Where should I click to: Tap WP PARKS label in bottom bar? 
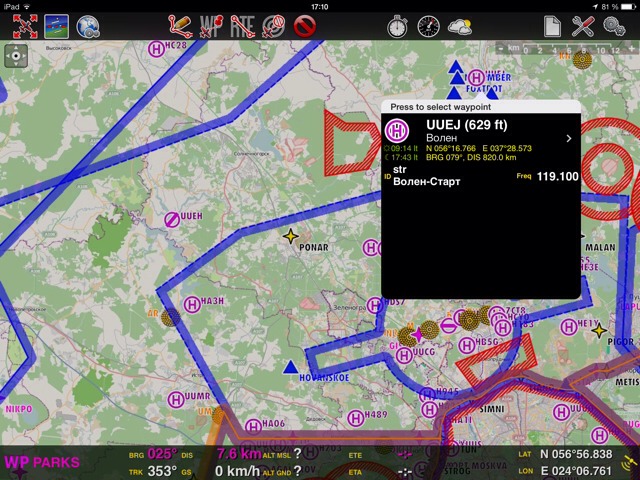[x=42, y=462]
